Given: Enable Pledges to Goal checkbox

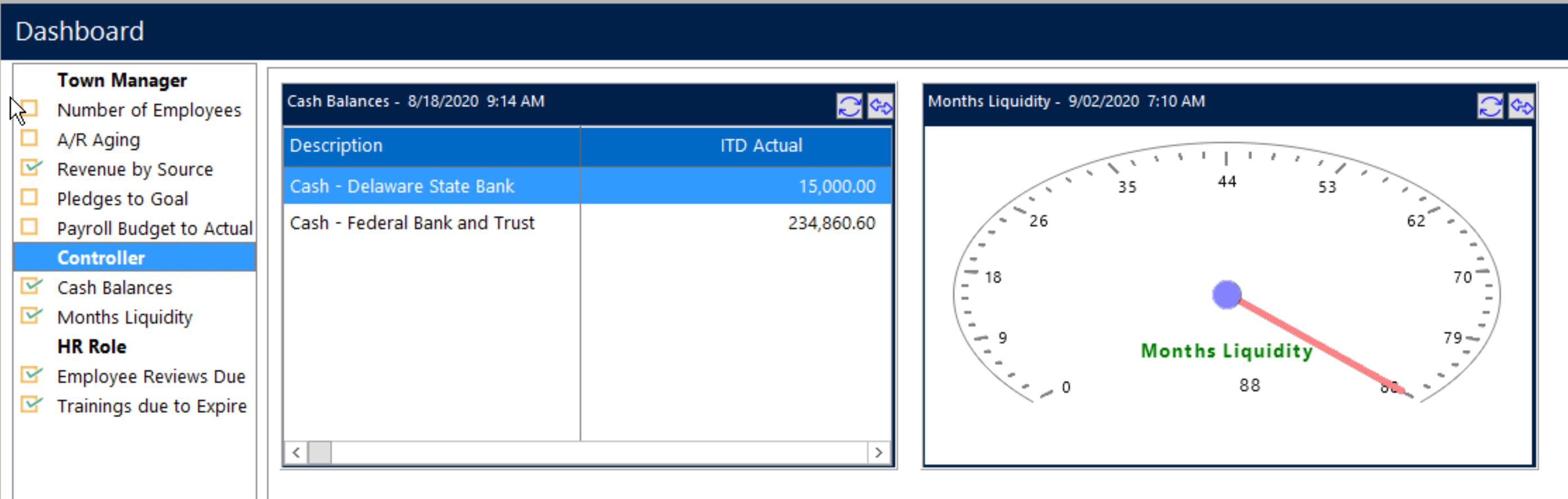Looking at the screenshot, I should click(29, 197).
